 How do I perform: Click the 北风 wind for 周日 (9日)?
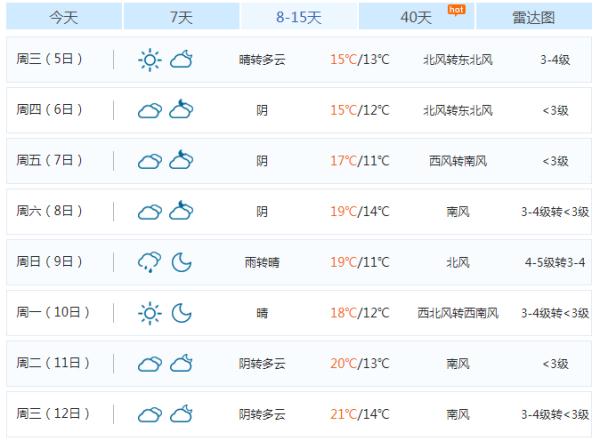[x=458, y=263]
